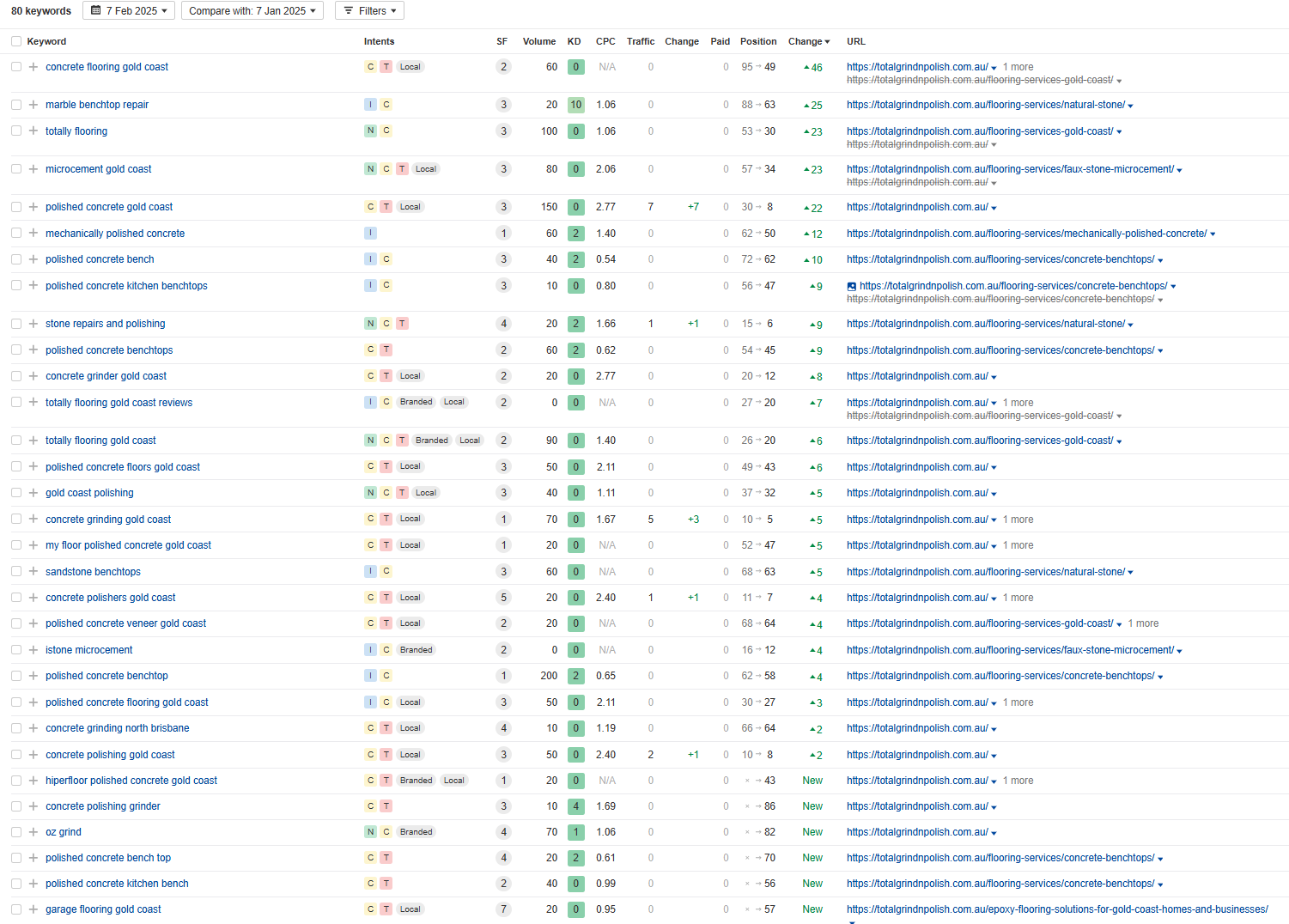Open the Filters dropdown
This screenshot has width=1289, height=924.
point(369,11)
